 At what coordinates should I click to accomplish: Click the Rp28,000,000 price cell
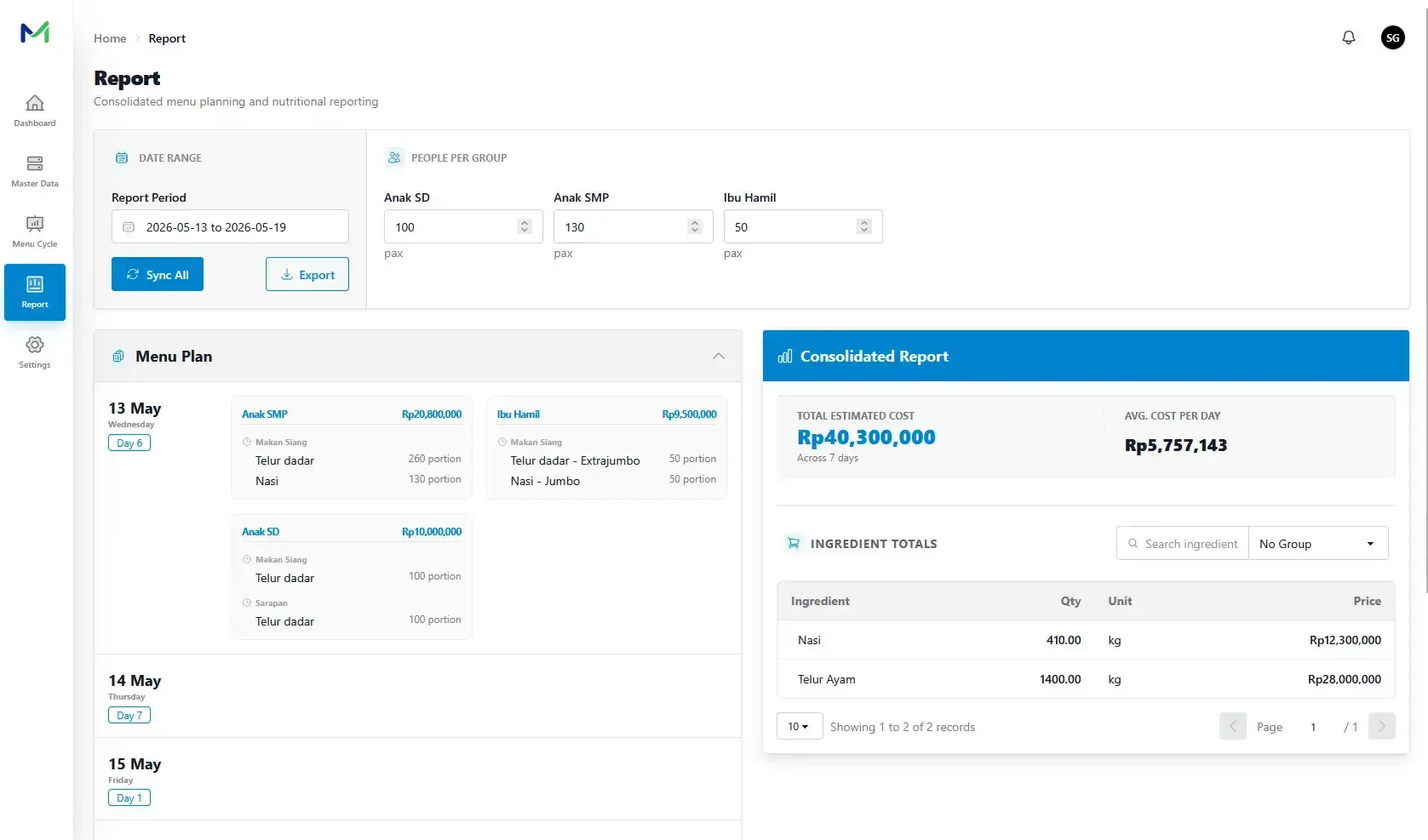coord(1345,679)
